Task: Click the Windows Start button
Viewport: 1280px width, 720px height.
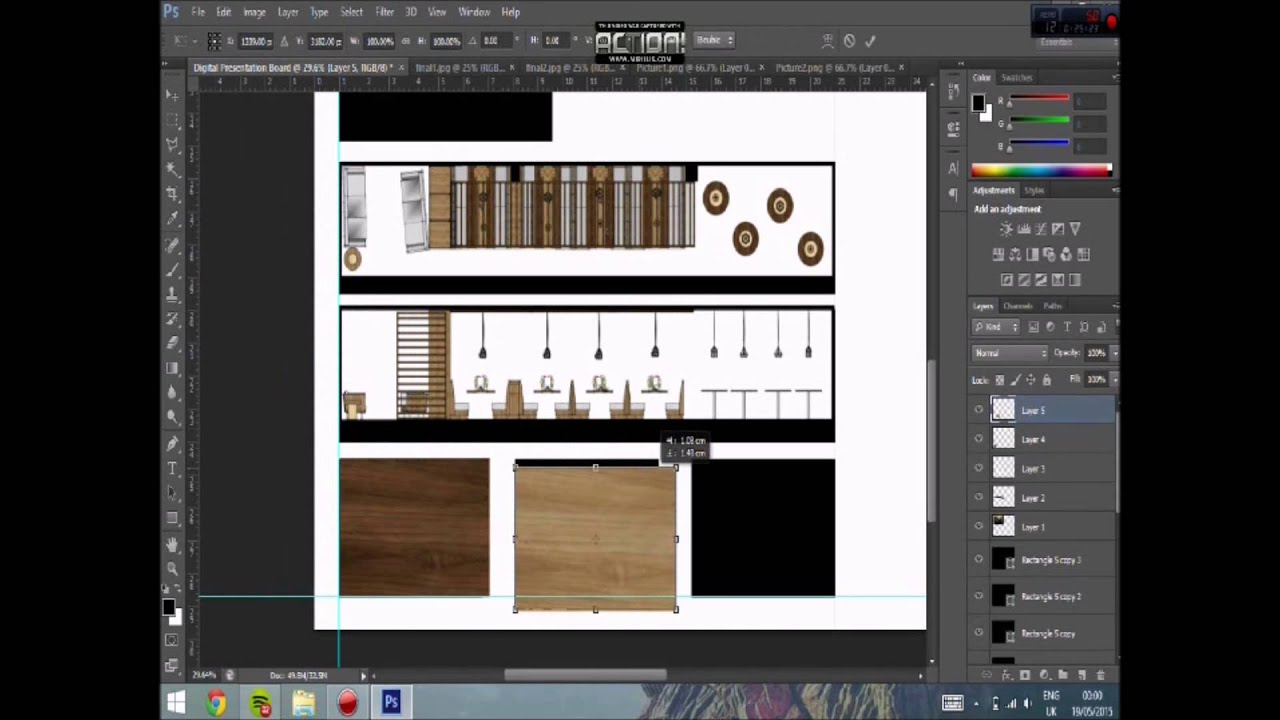Action: [x=175, y=703]
